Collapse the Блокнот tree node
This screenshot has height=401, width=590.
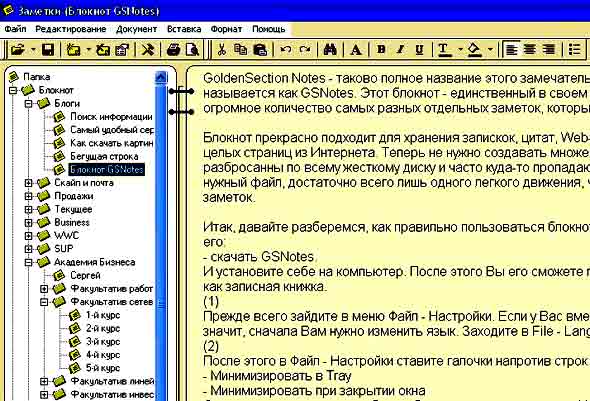click(13, 90)
